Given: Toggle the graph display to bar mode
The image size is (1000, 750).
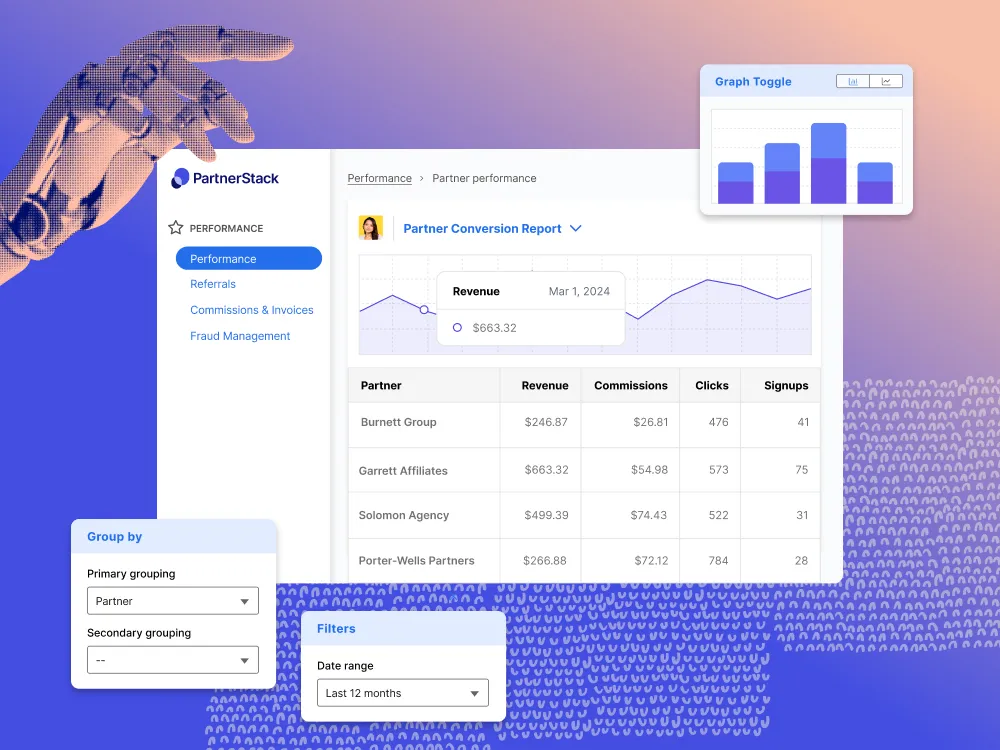Looking at the screenshot, I should click(853, 81).
